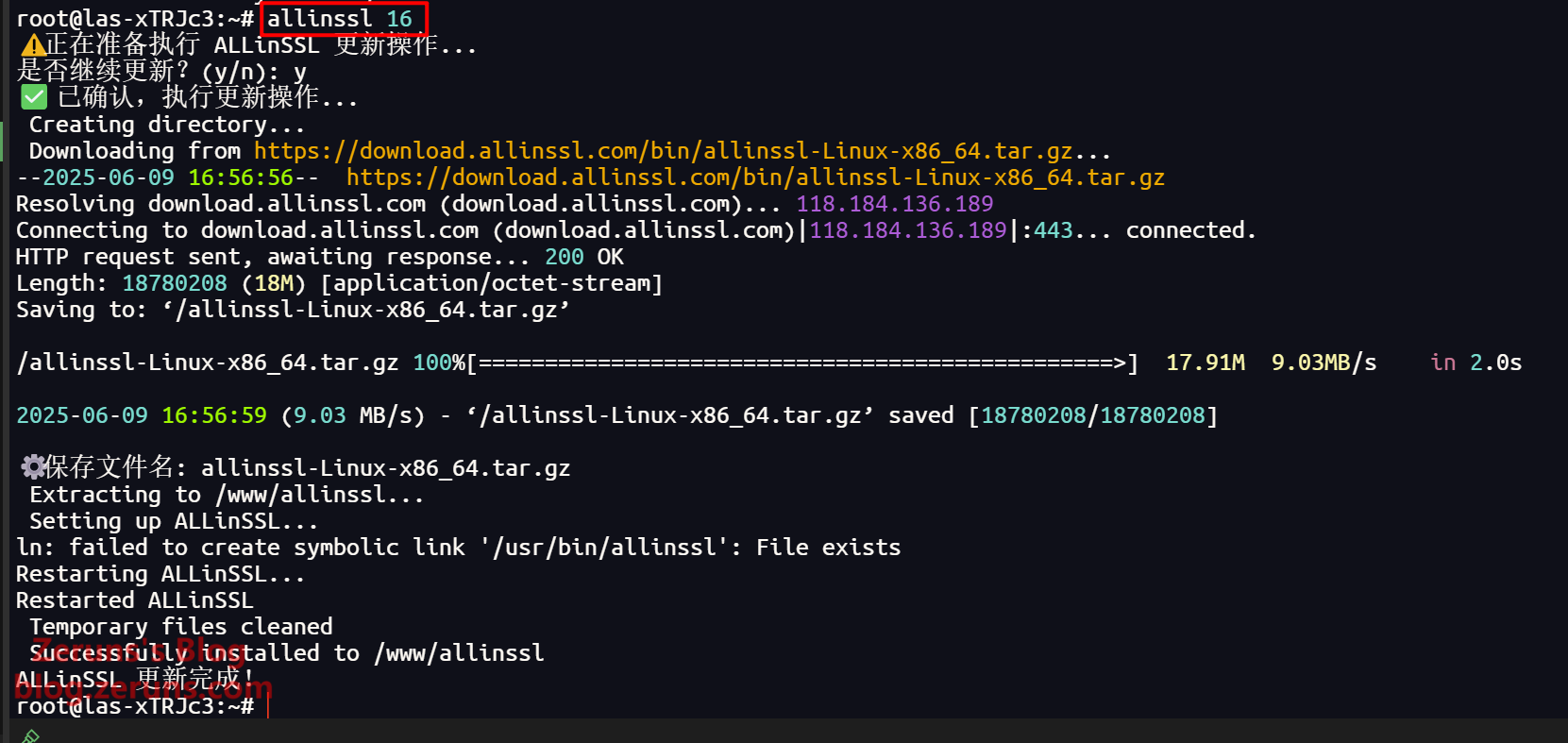Click the highlighted 'allinssl 16' command
The height and width of the screenshot is (743, 1568).
click(344, 19)
